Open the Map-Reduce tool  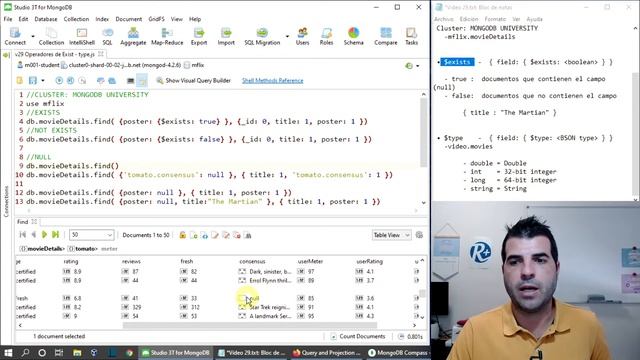pyautogui.click(x=167, y=36)
